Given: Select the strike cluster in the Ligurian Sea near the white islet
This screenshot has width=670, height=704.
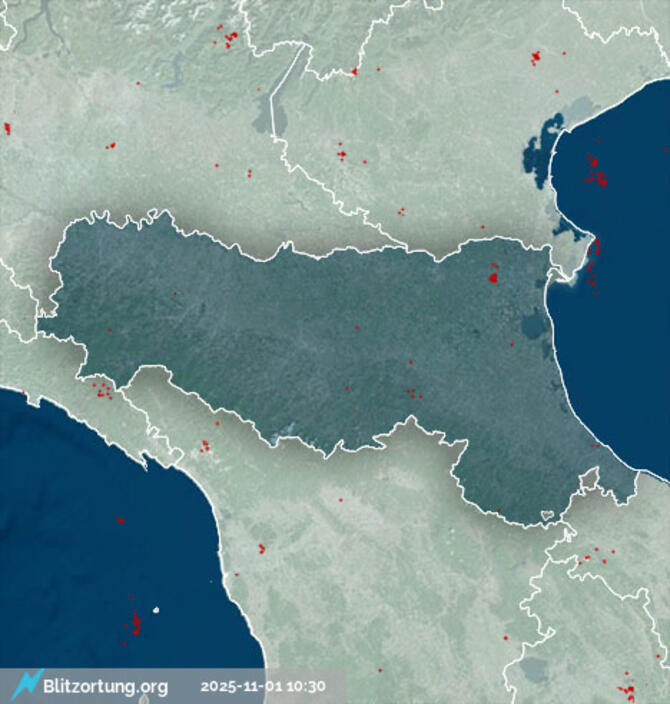Looking at the screenshot, I should pos(135,624).
